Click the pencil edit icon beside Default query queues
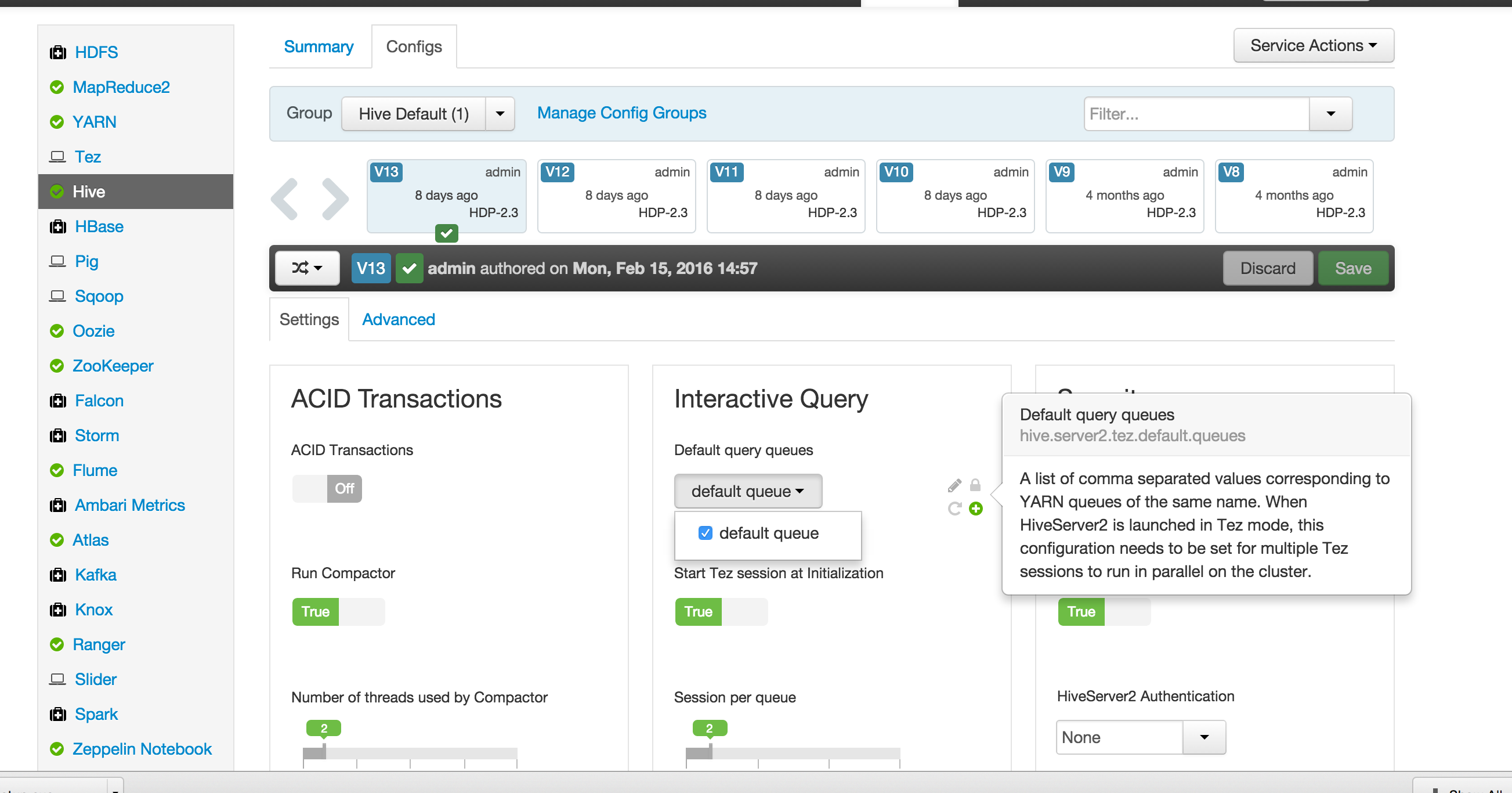The image size is (1512, 793). (x=954, y=485)
